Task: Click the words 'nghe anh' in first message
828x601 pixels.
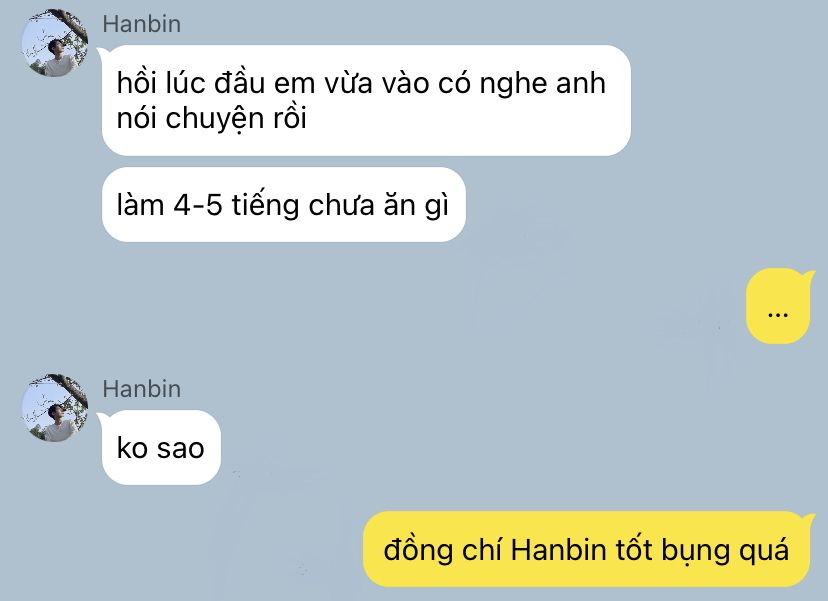Action: coord(542,83)
